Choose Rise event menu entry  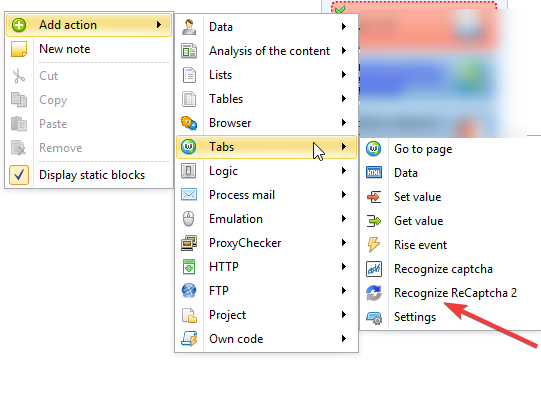[x=420, y=245]
